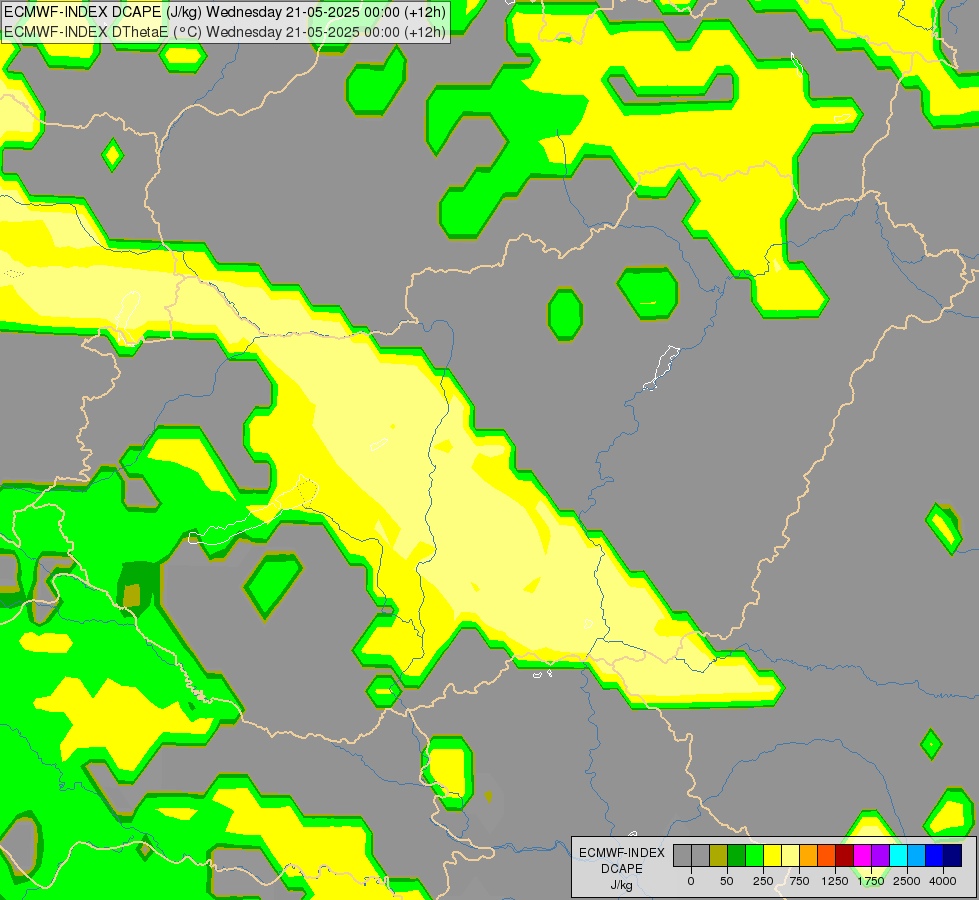Click the magenta legend swatch
Screen dimensions: 979x900
point(862,855)
